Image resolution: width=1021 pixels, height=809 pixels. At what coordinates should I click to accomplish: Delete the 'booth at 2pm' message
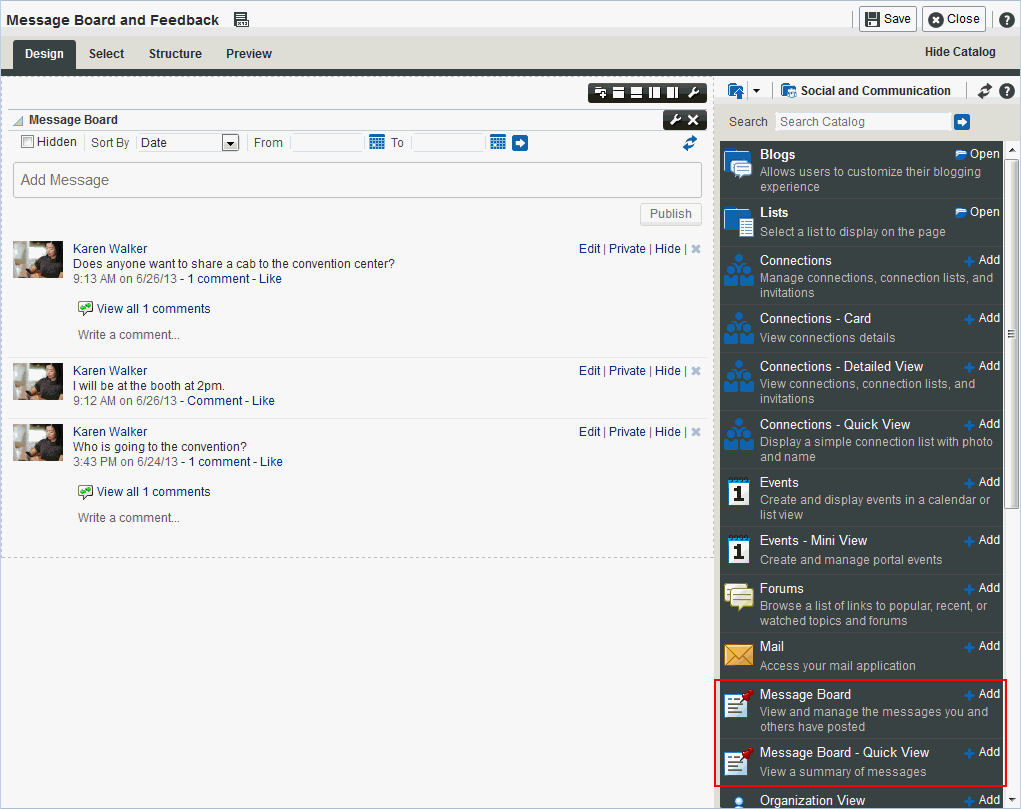tap(696, 371)
